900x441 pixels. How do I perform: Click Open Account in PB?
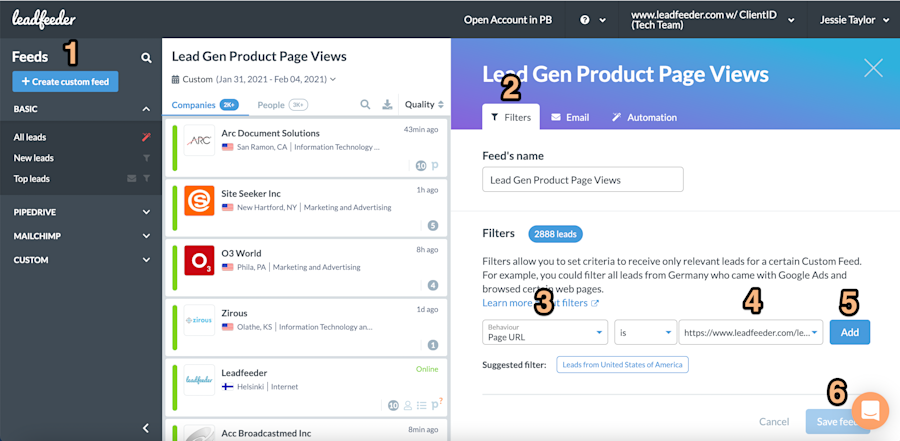point(508,20)
